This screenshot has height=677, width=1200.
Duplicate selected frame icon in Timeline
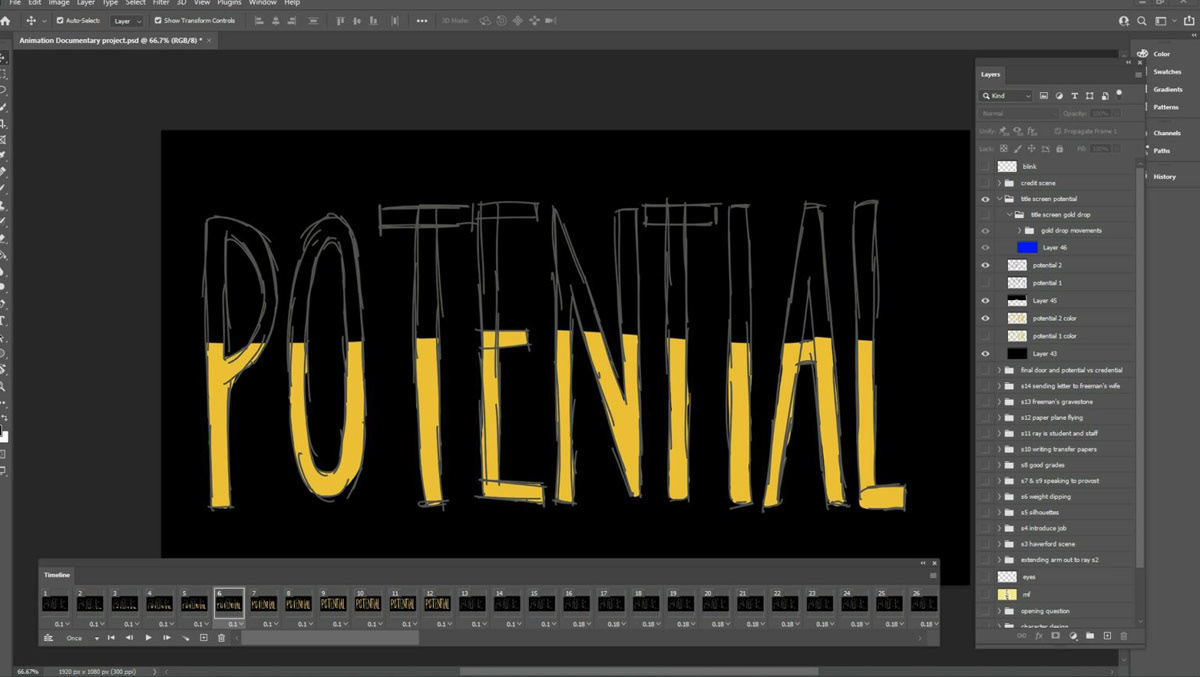204,638
